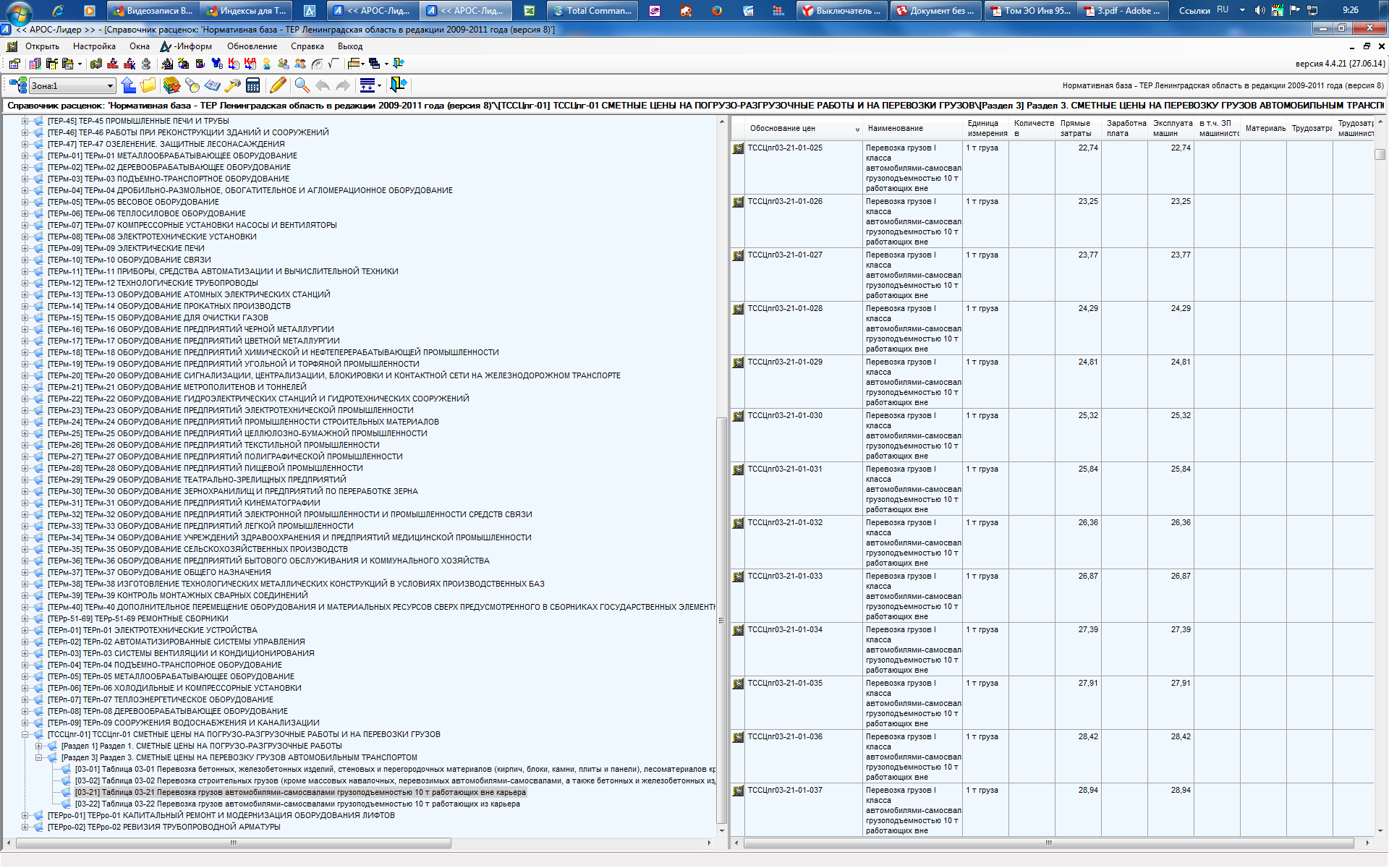
Task: Click the magnifying glass search icon
Action: click(302, 85)
